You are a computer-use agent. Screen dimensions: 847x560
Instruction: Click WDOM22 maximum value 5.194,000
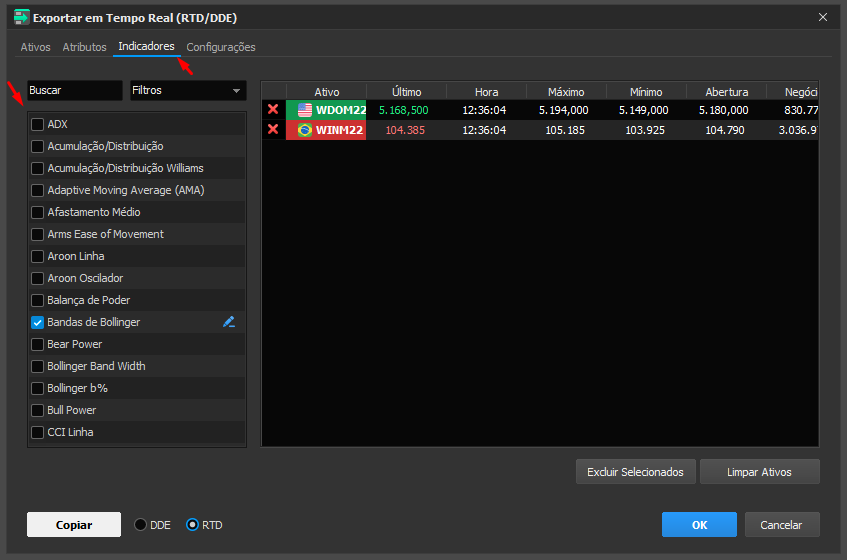pos(563,110)
